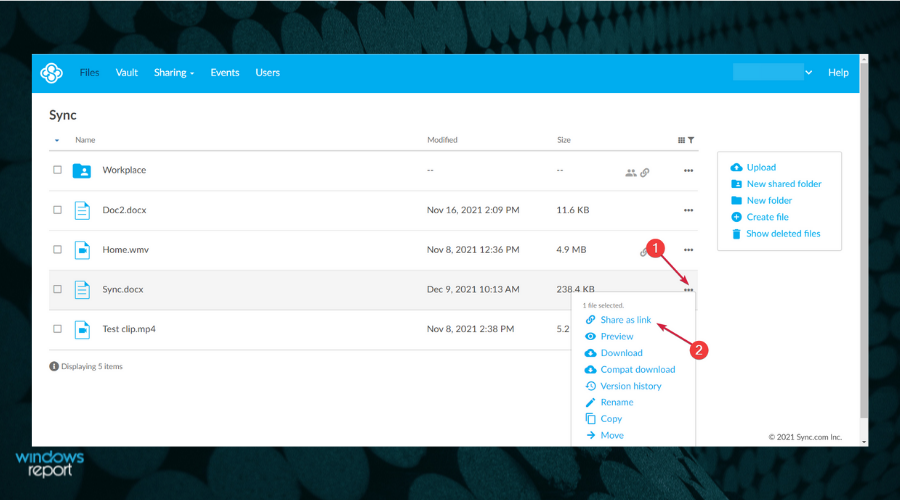900x500 pixels.
Task: Open the Users tab
Action: [x=267, y=73]
